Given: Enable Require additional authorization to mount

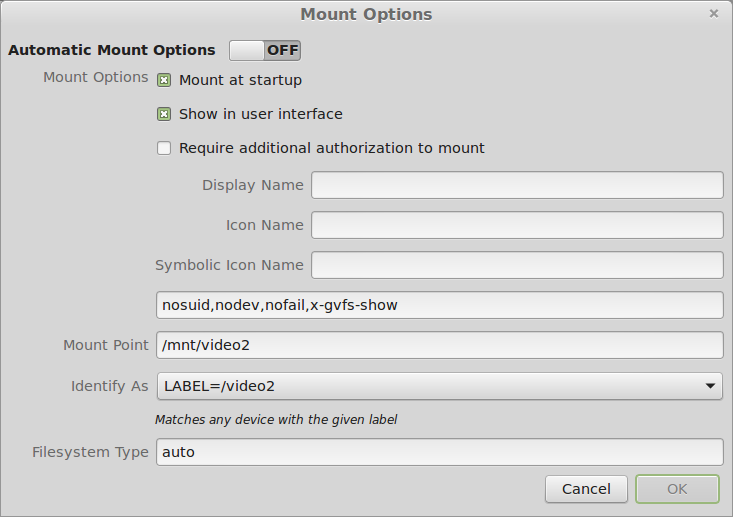Looking at the screenshot, I should [164, 148].
